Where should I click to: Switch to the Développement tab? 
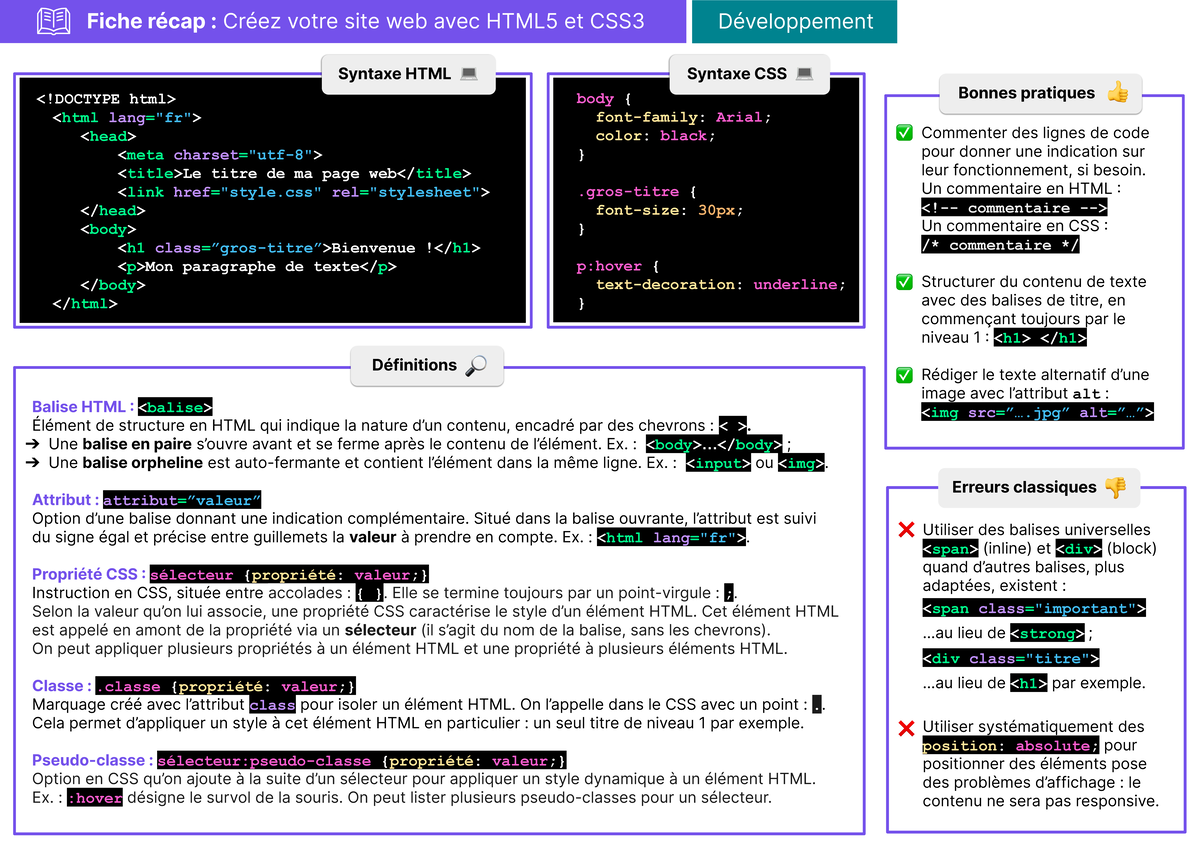pos(793,20)
